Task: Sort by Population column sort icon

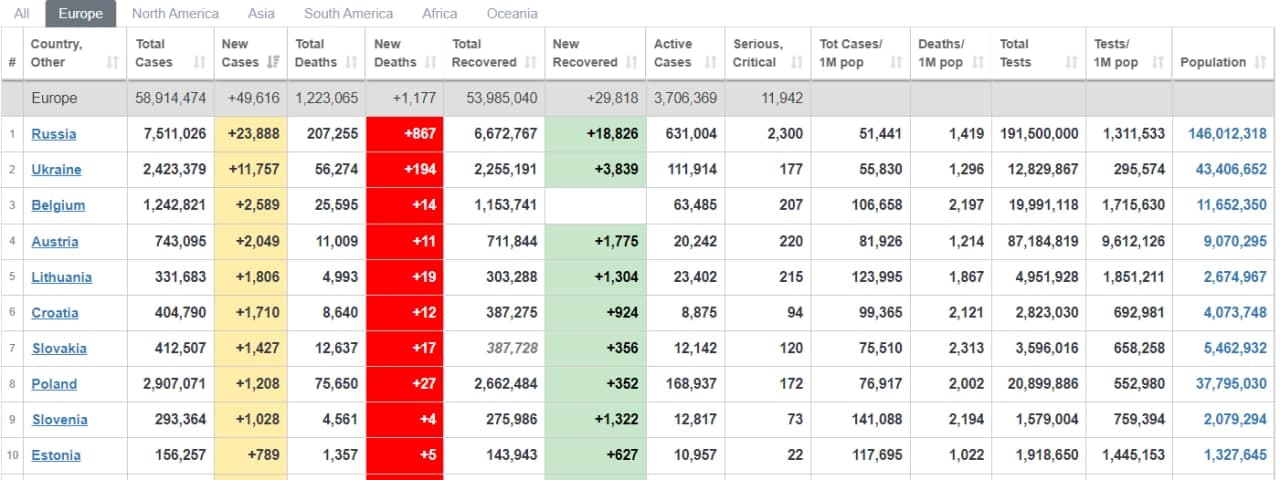Action: click(1260, 62)
